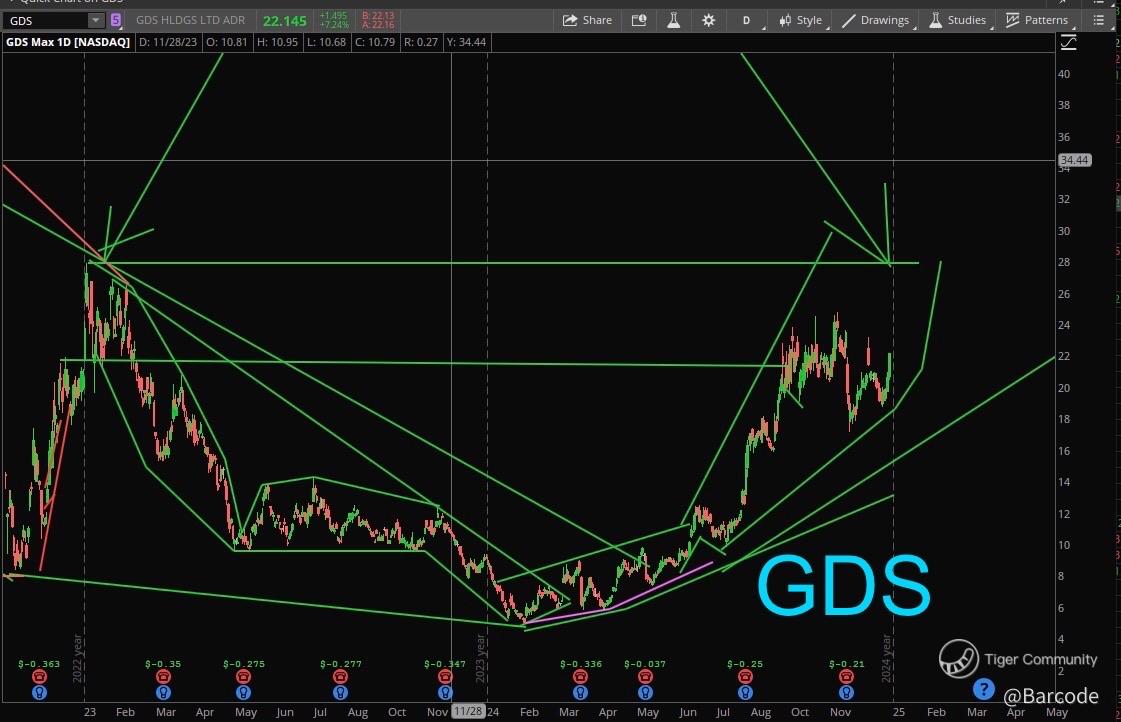Click the Y: 34.44 readout

466,42
